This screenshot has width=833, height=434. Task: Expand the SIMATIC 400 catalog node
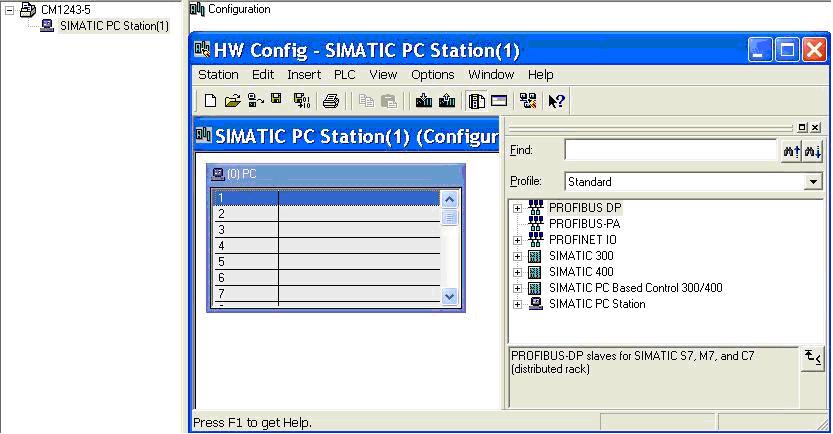(517, 273)
